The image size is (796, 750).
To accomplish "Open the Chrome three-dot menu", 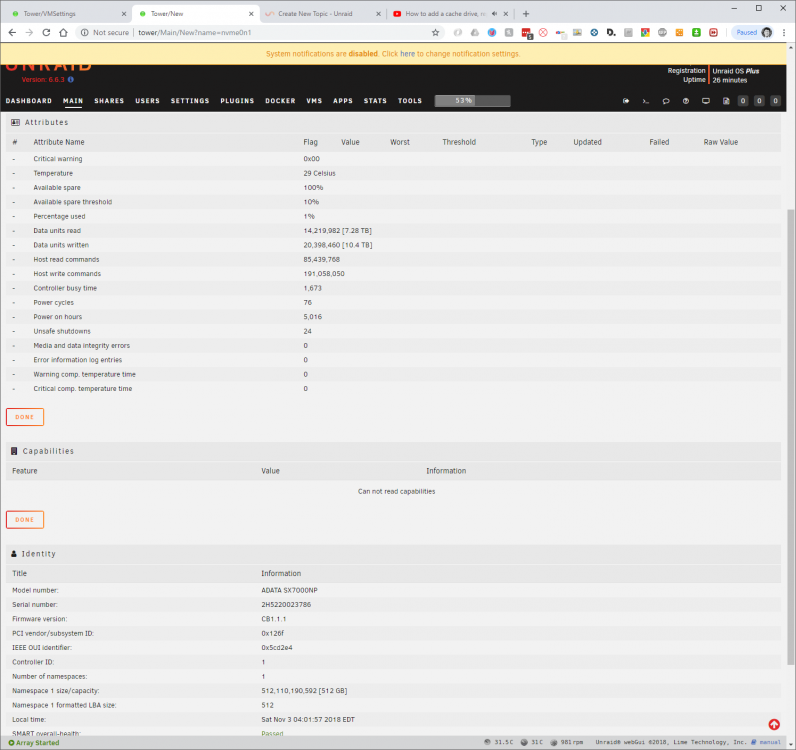I will coord(784,32).
